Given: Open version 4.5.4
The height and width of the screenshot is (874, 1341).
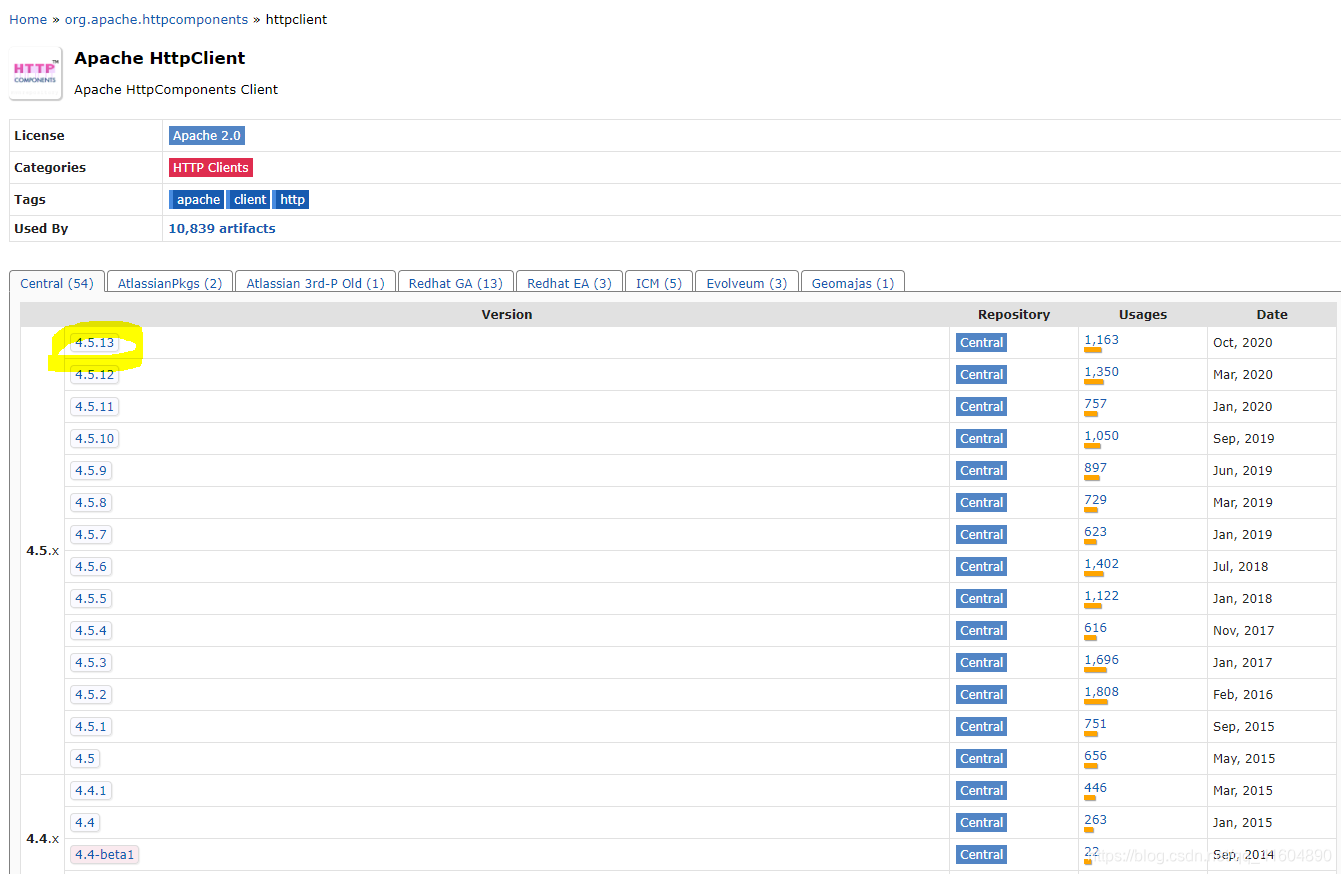Looking at the screenshot, I should [90, 631].
